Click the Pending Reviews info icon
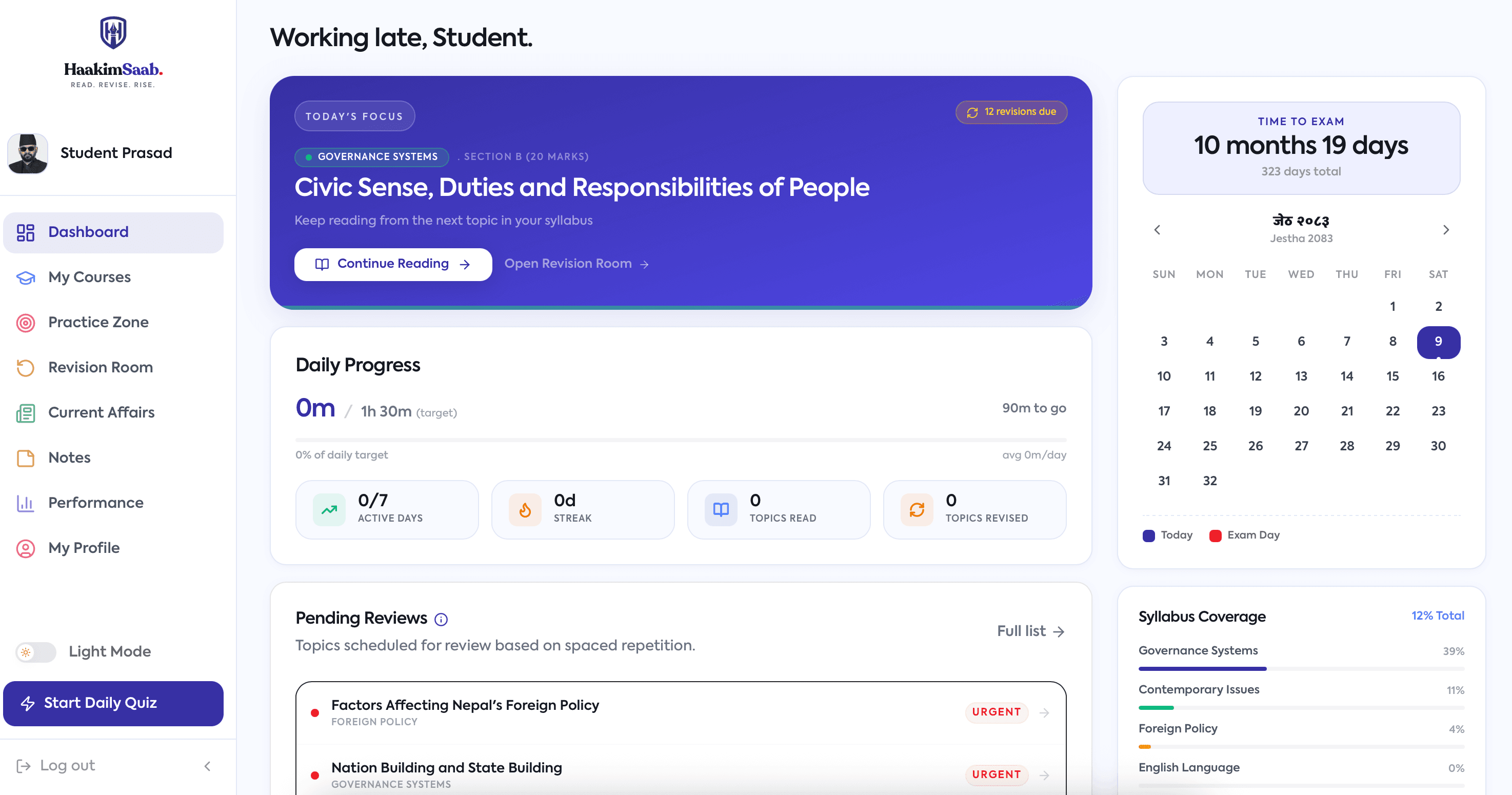The image size is (1512, 795). pos(441,620)
